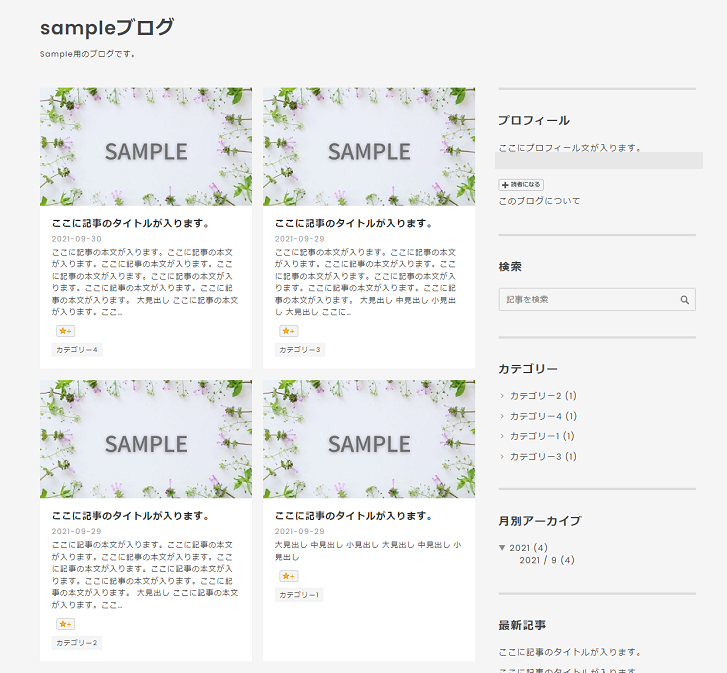Click the カテゴリー1 tag under article
The height and width of the screenshot is (673, 727).
click(299, 595)
